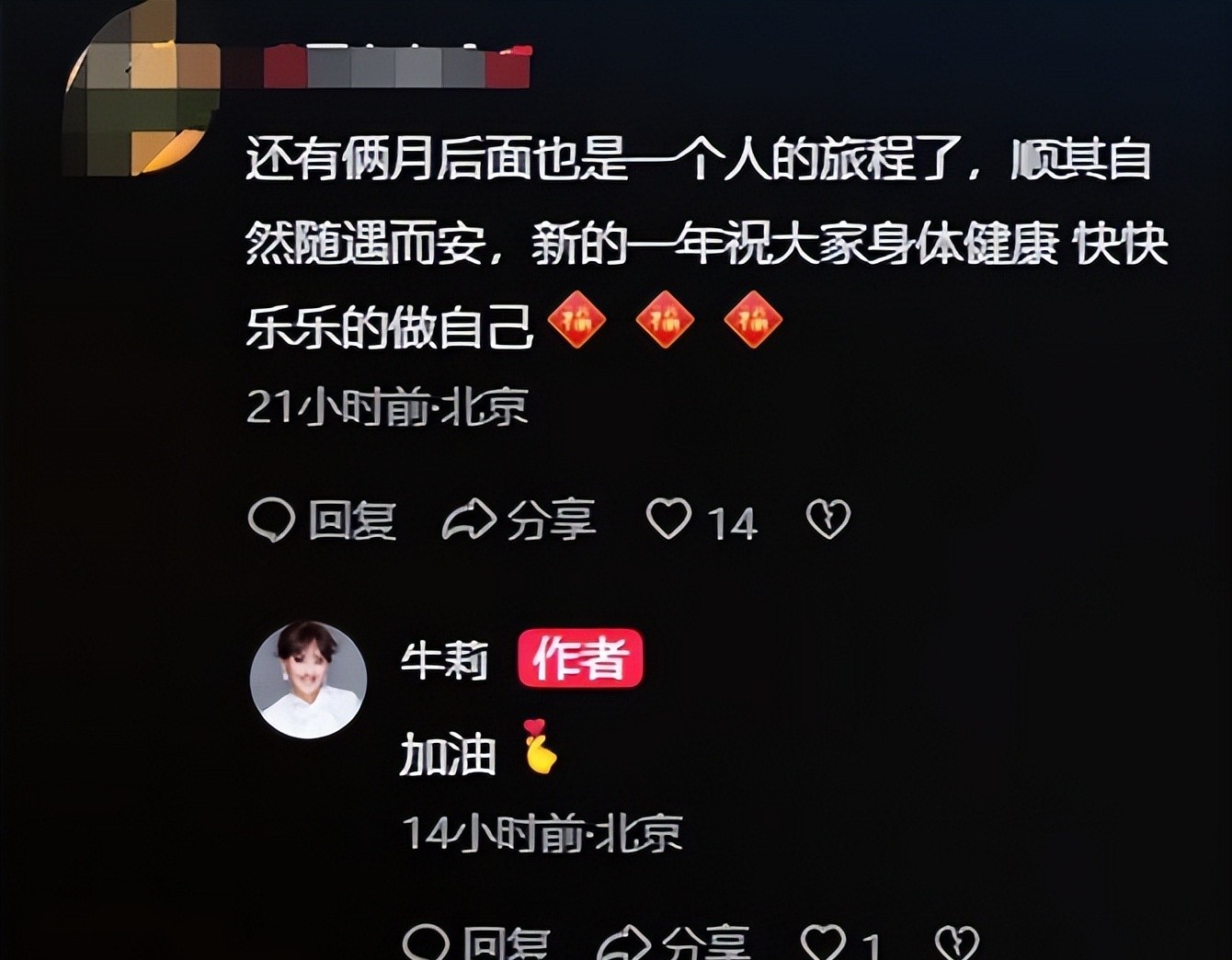Click the first 福 emoji in comment

576,320
